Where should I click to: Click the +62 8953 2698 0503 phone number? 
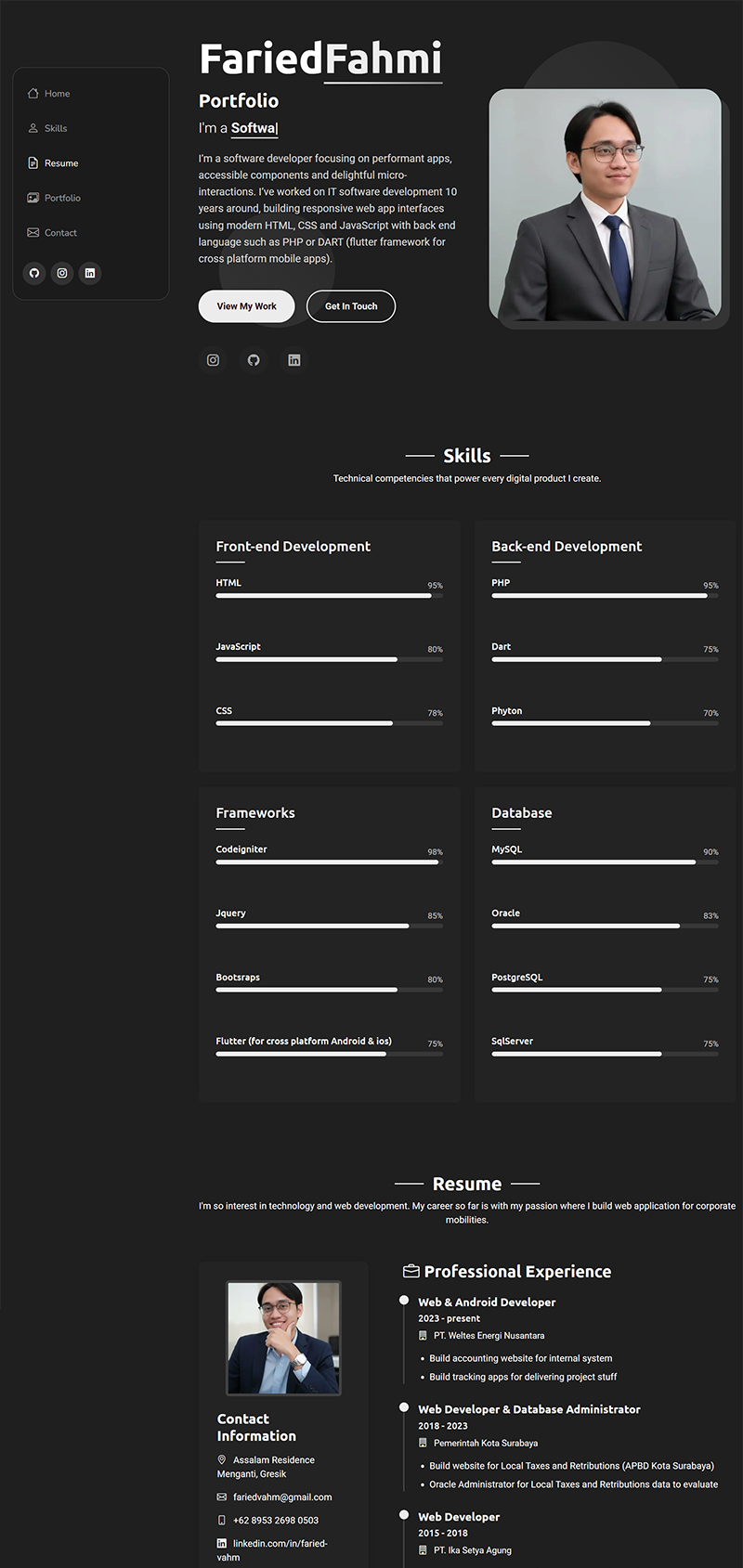(275, 1520)
